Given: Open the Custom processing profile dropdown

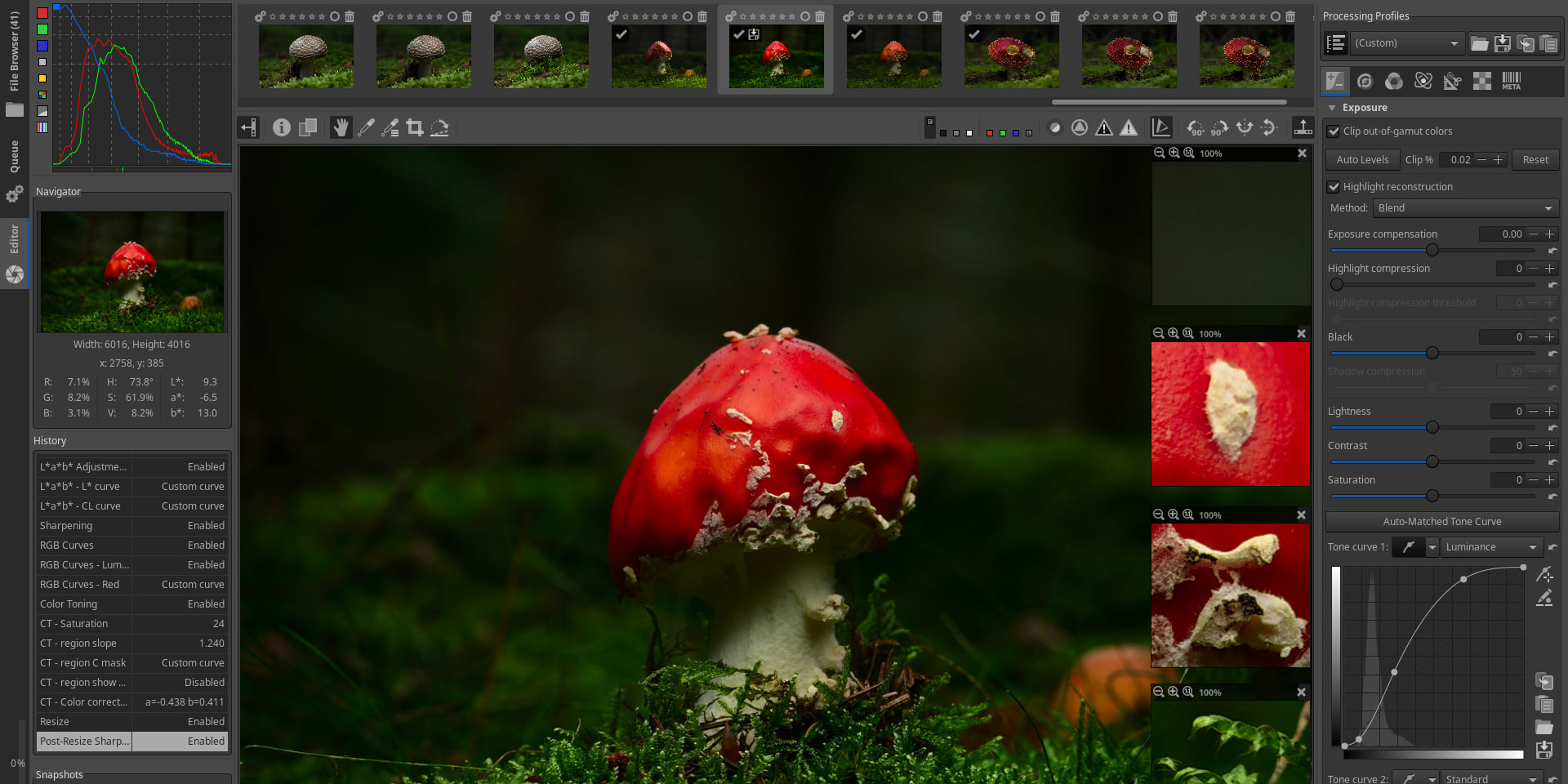Looking at the screenshot, I should click(1406, 43).
